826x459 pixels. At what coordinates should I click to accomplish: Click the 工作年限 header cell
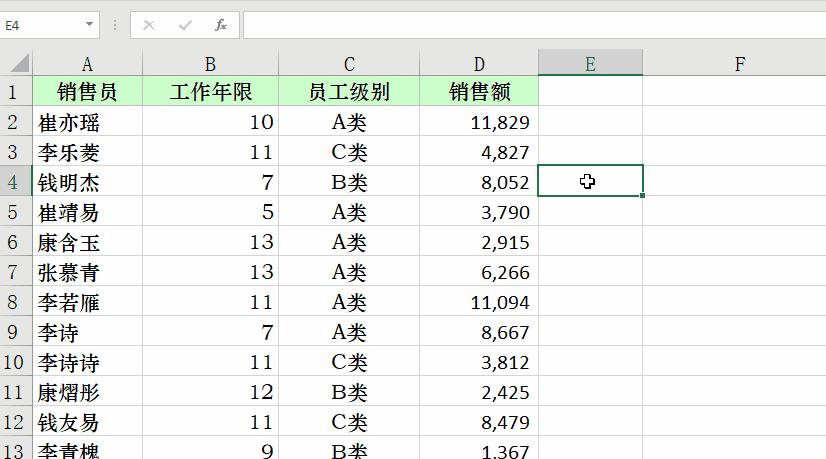210,92
